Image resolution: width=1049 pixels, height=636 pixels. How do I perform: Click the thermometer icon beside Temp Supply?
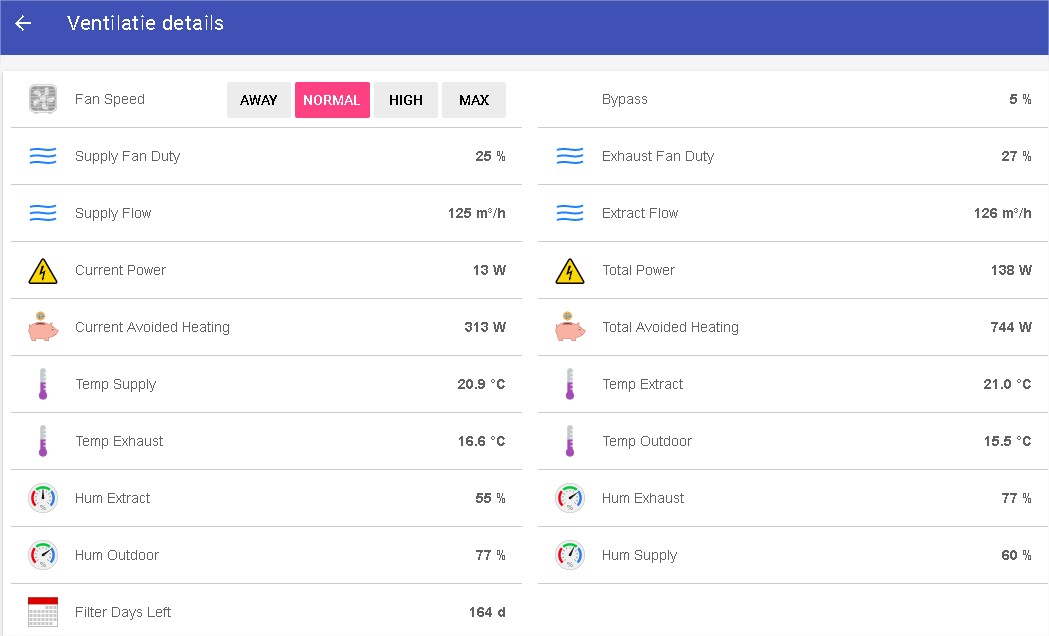(x=43, y=385)
